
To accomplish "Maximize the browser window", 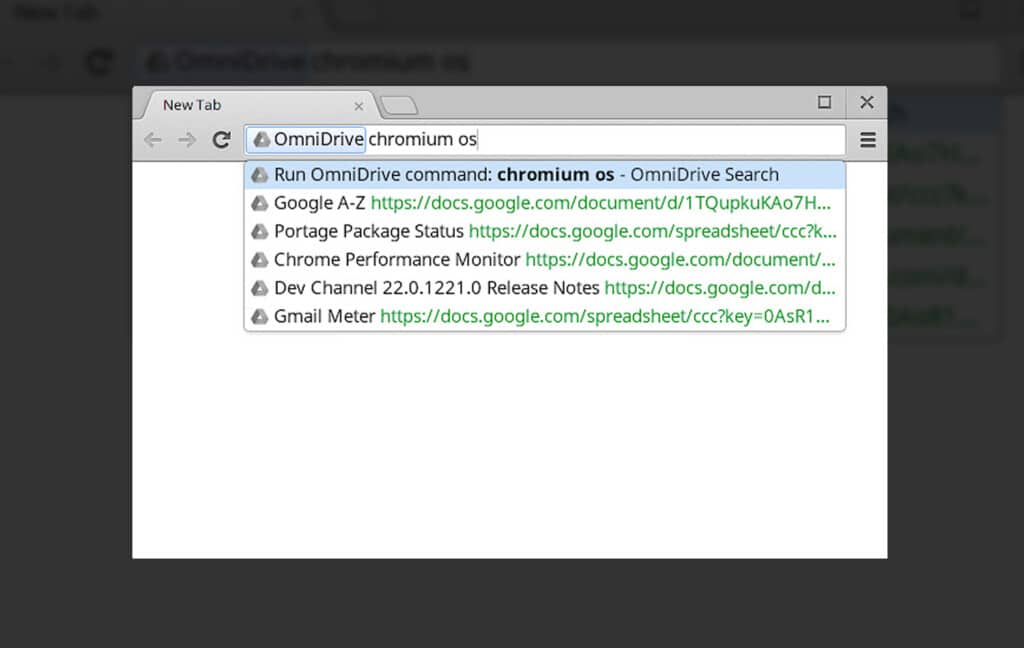I will click(824, 103).
